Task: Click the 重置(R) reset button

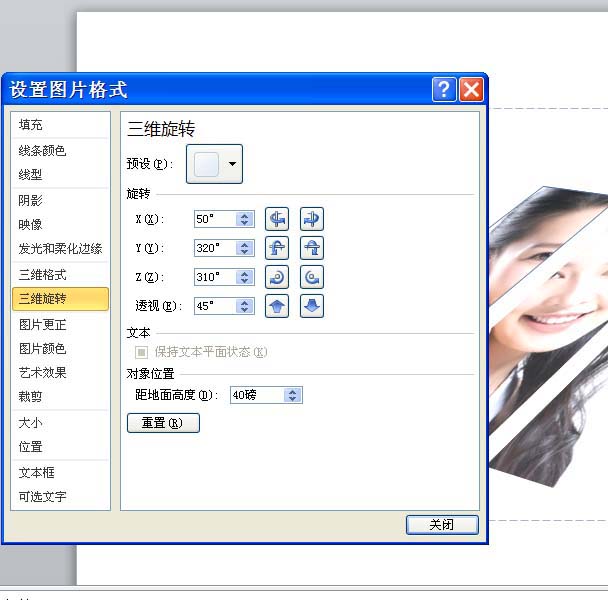Action: 163,423
